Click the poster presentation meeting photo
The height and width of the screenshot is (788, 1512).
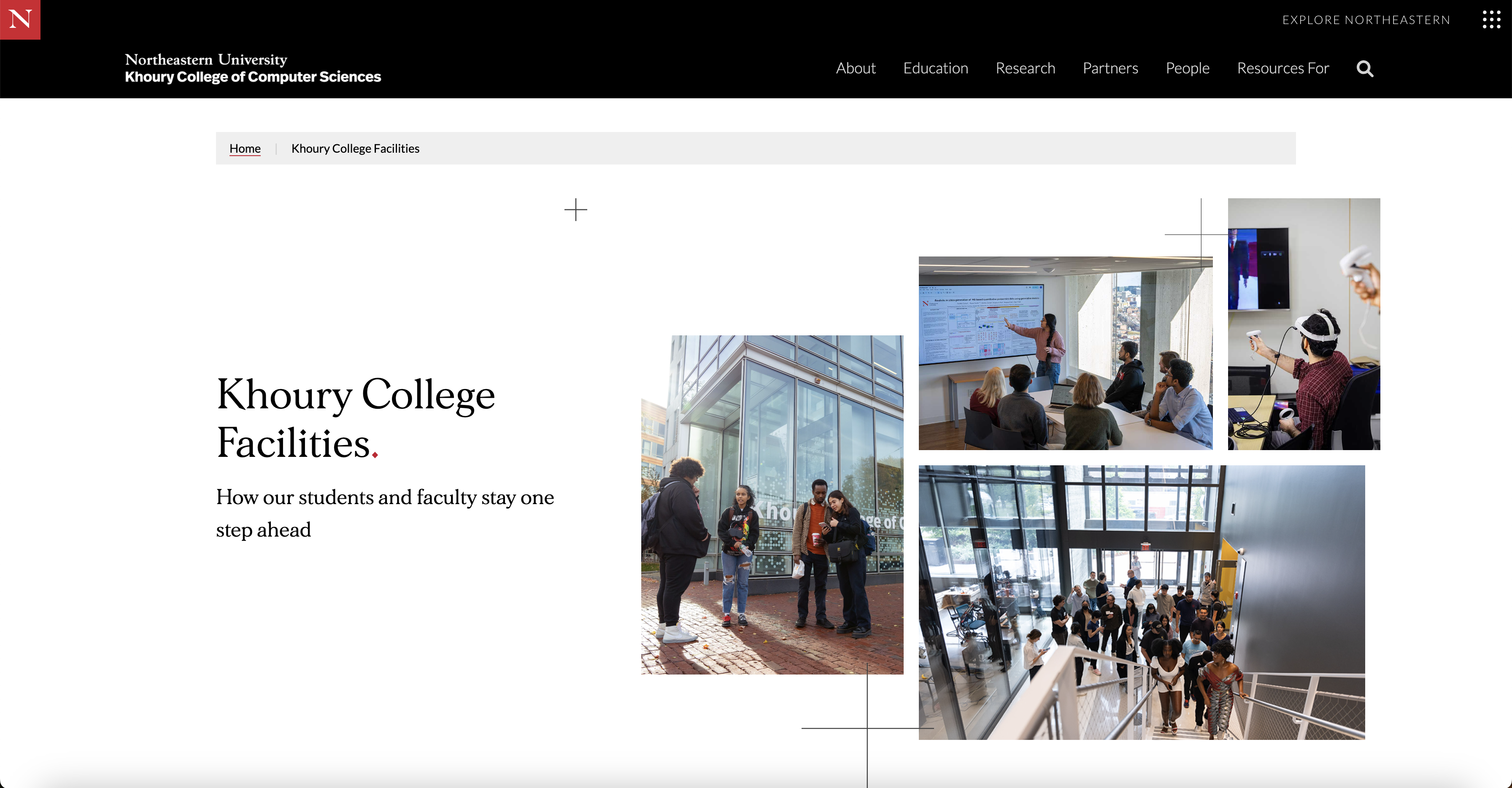tap(1065, 353)
